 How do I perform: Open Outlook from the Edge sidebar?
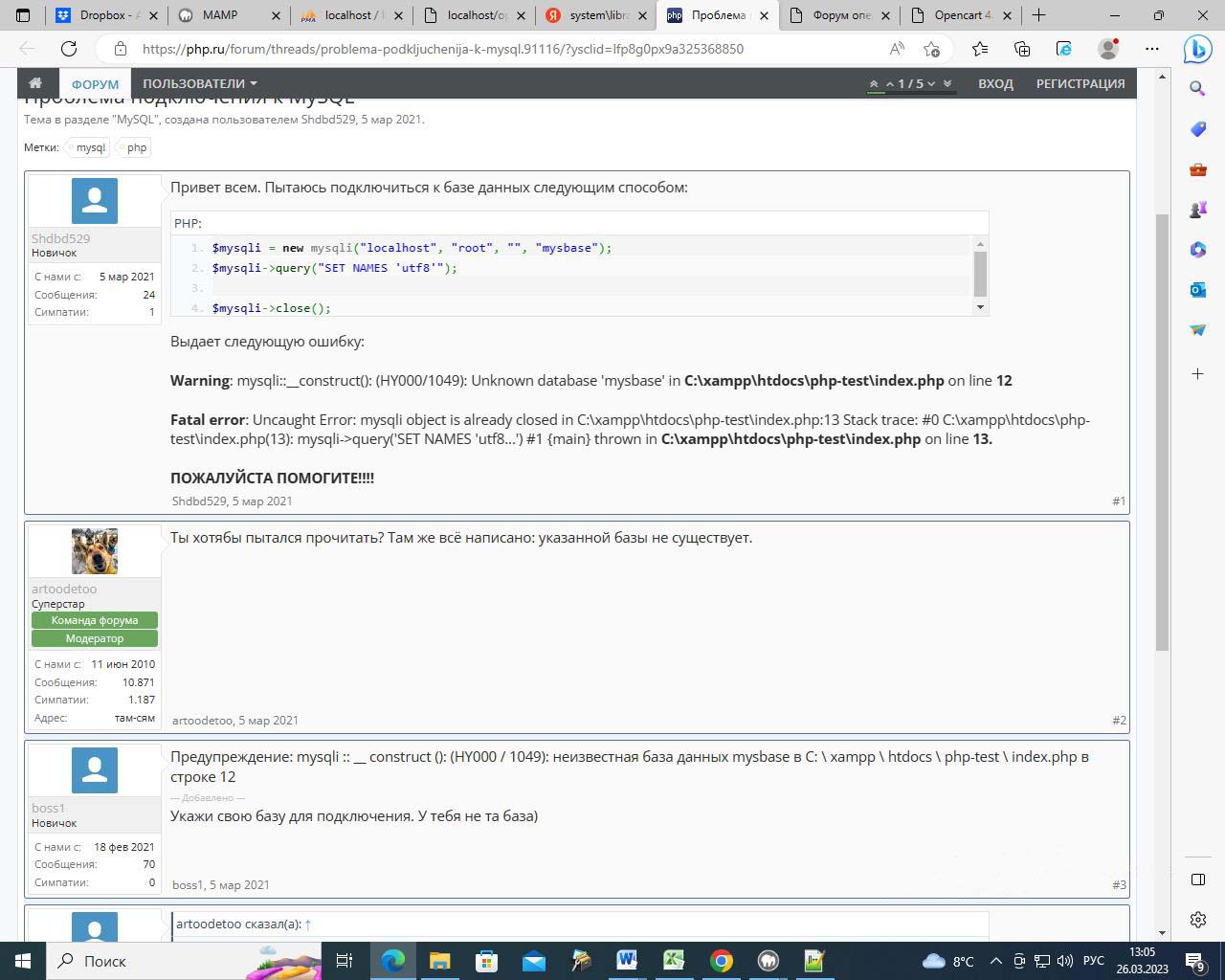click(1197, 289)
